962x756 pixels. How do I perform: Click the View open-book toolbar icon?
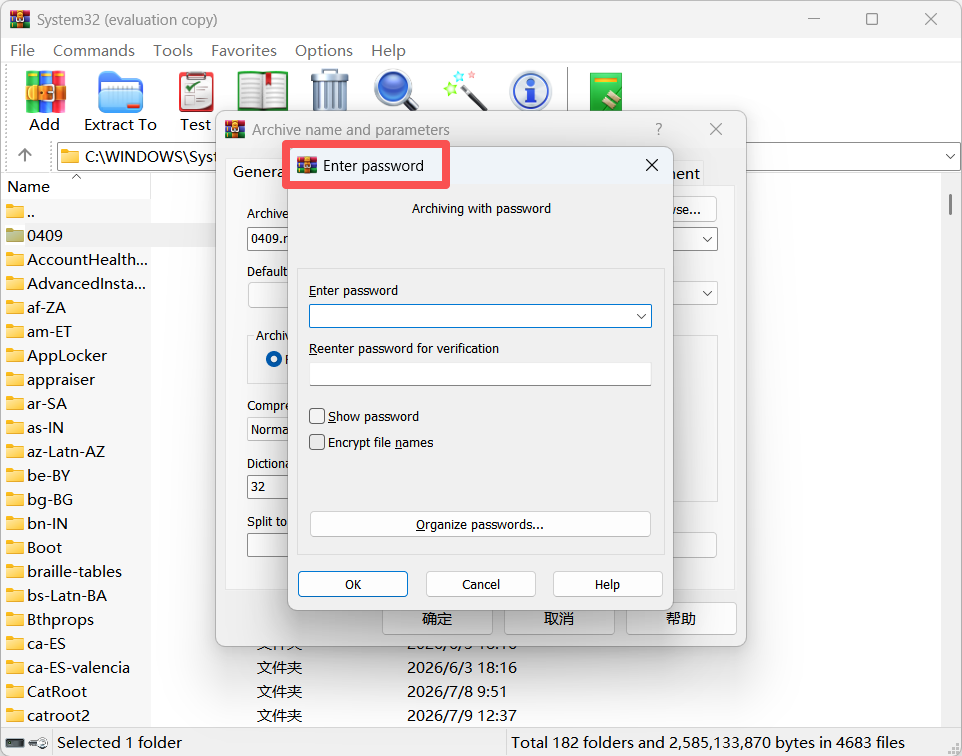(263, 91)
